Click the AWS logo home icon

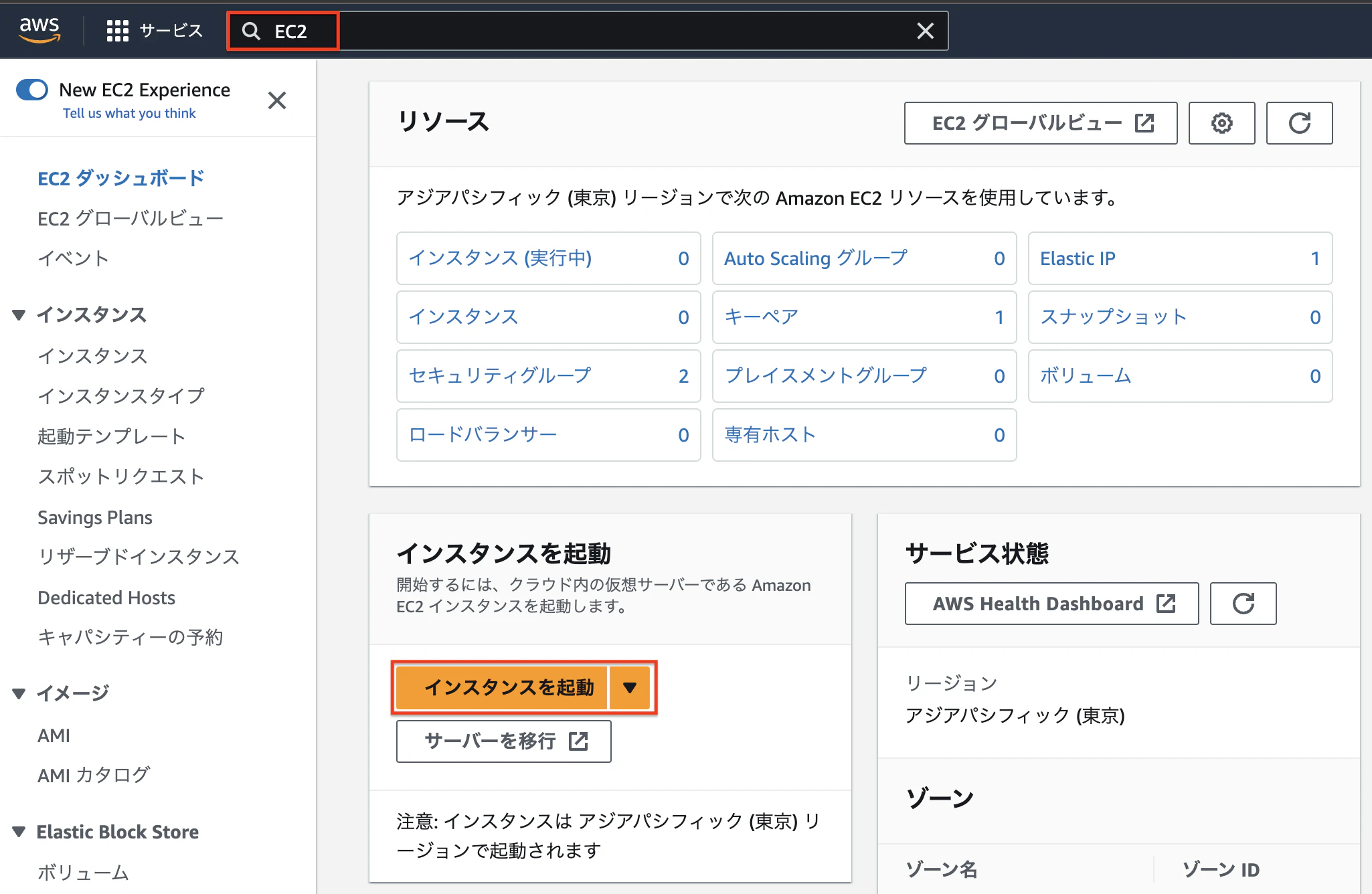click(x=39, y=29)
